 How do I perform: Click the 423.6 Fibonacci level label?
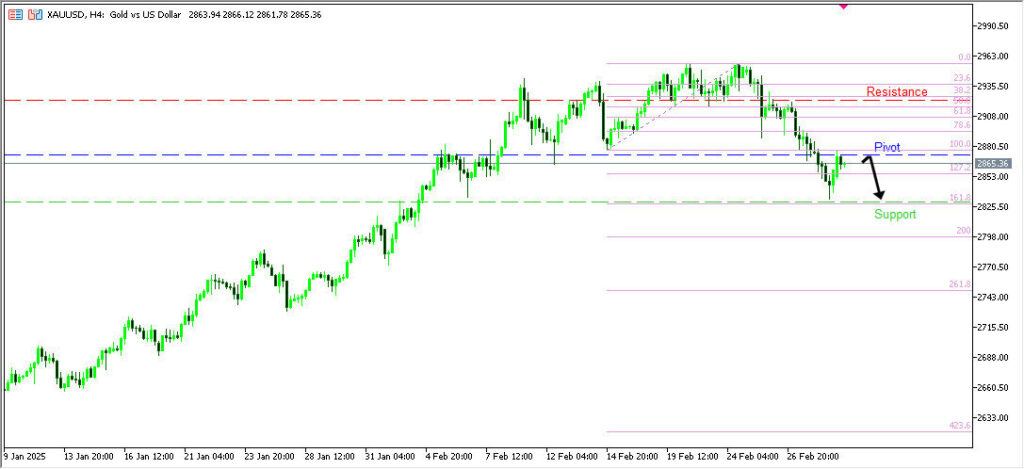[x=959, y=426]
